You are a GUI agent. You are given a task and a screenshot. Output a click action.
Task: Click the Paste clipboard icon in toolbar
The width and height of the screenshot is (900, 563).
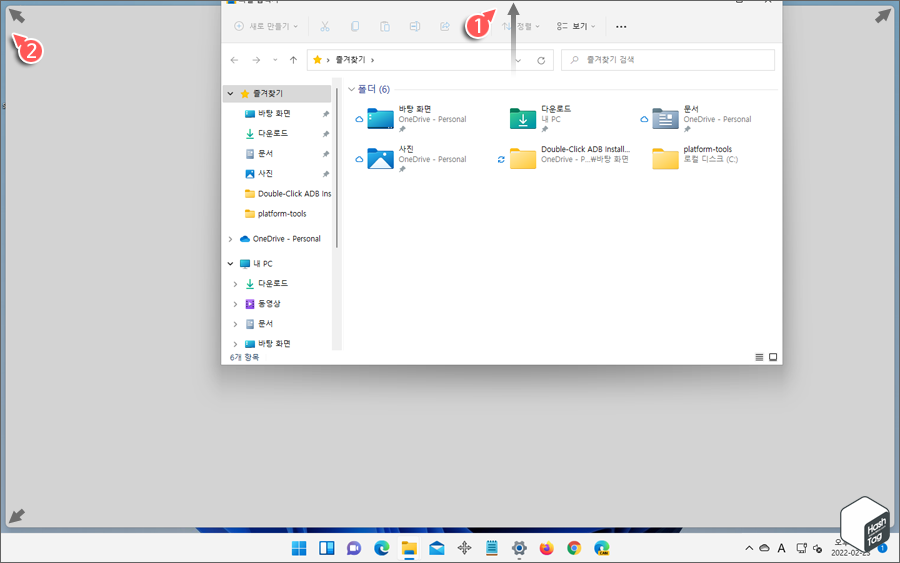(385, 26)
